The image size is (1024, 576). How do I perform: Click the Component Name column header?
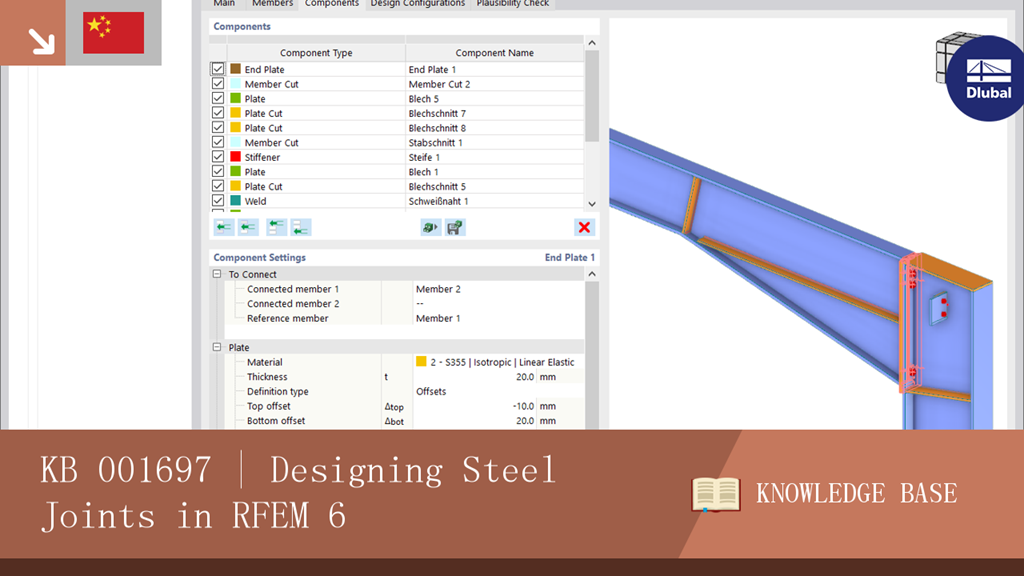(494, 53)
